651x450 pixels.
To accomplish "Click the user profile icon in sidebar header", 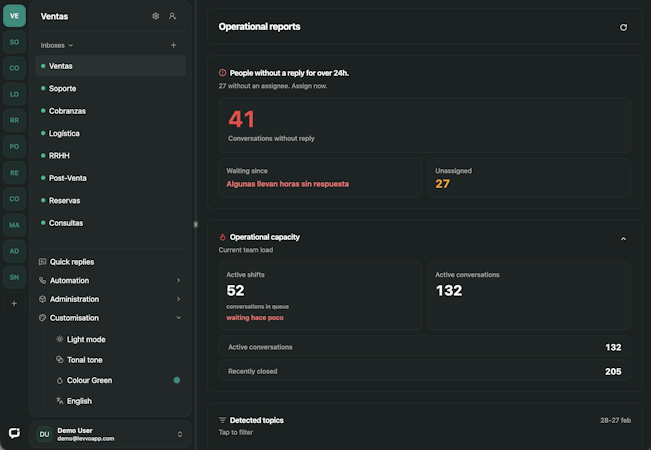I will click(172, 16).
